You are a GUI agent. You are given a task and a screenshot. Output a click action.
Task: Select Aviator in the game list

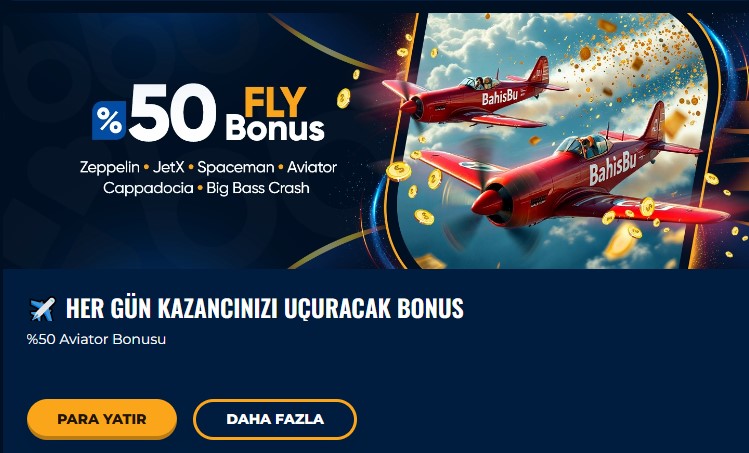(x=312, y=167)
